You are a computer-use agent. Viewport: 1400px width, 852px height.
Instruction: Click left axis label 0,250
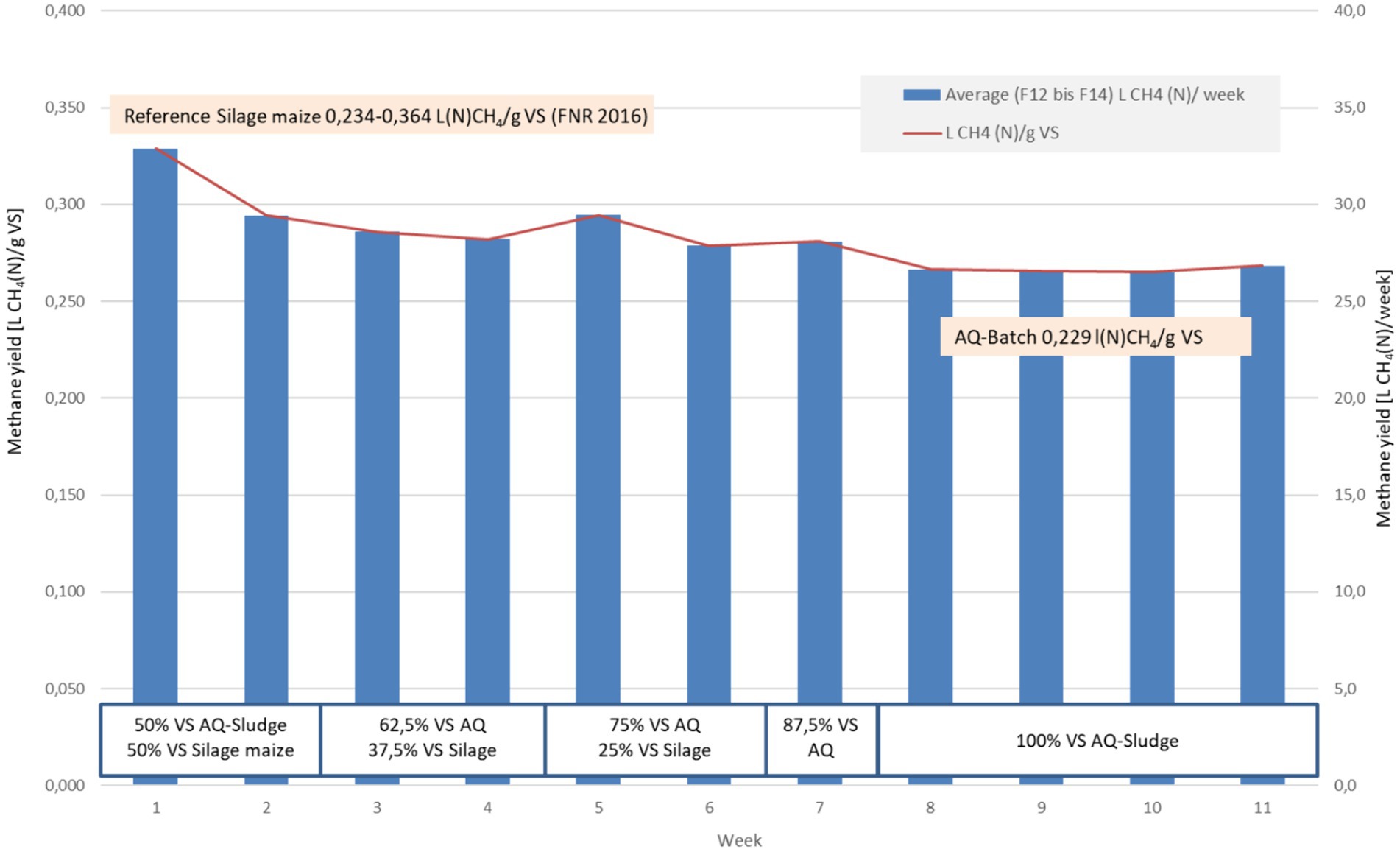tap(65, 301)
